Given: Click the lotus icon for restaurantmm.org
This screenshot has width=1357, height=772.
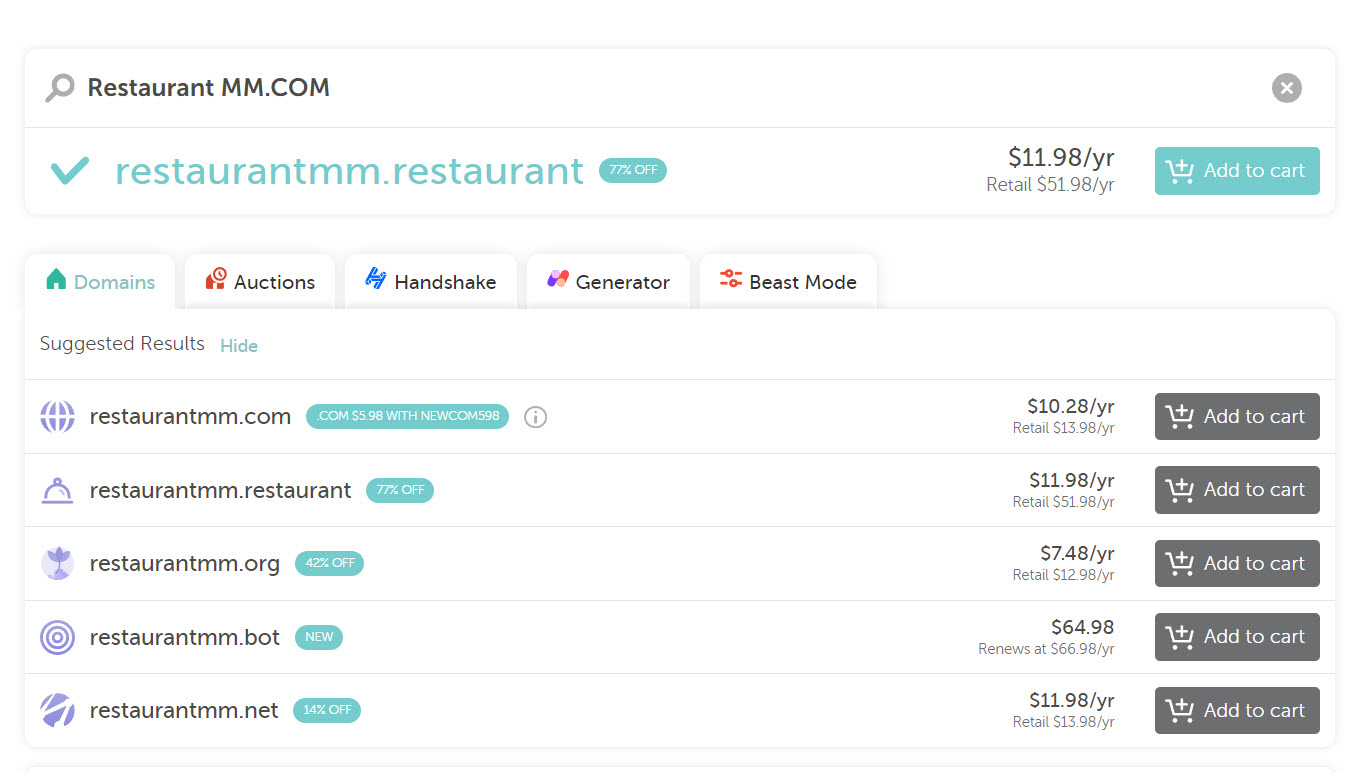Looking at the screenshot, I should tap(58, 563).
